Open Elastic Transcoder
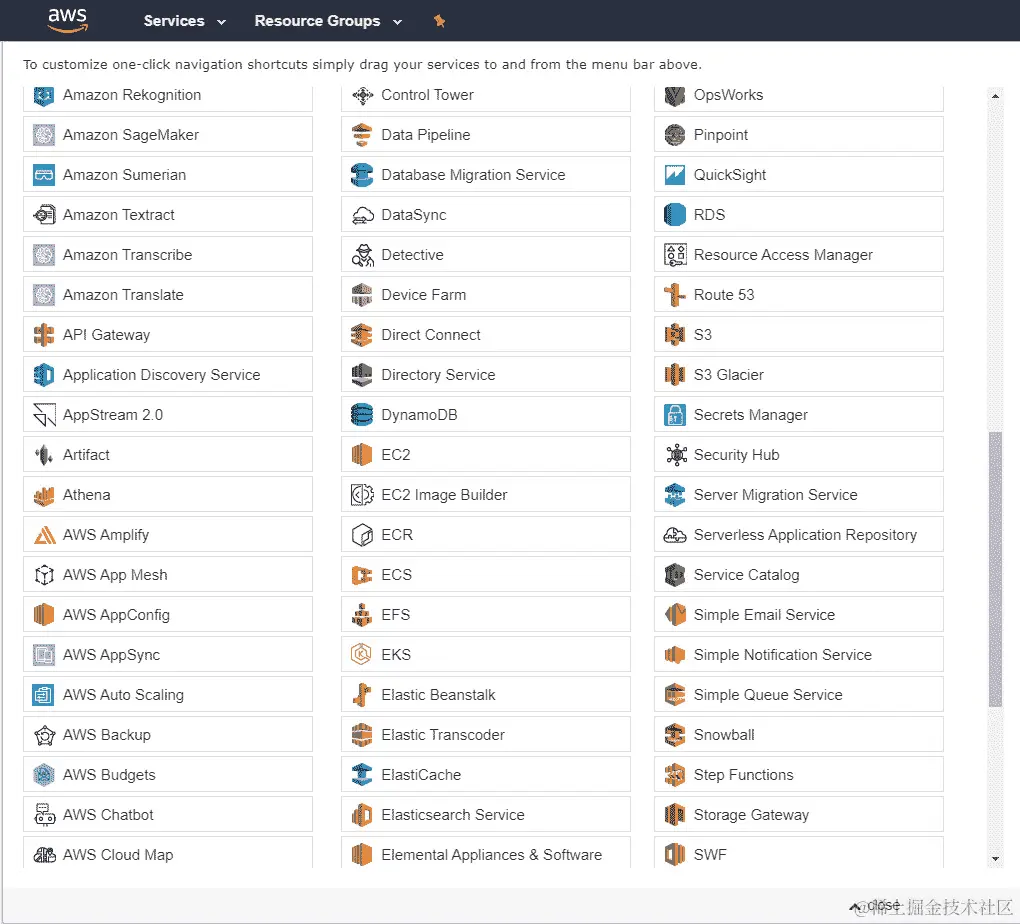 point(486,735)
